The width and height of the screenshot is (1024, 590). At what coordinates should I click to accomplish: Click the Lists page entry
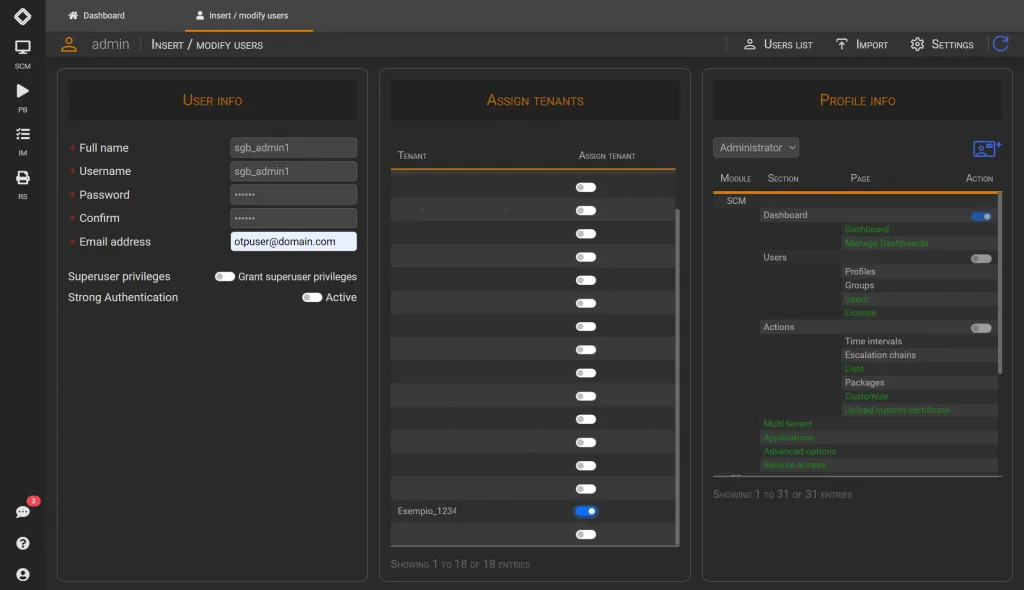coord(854,369)
